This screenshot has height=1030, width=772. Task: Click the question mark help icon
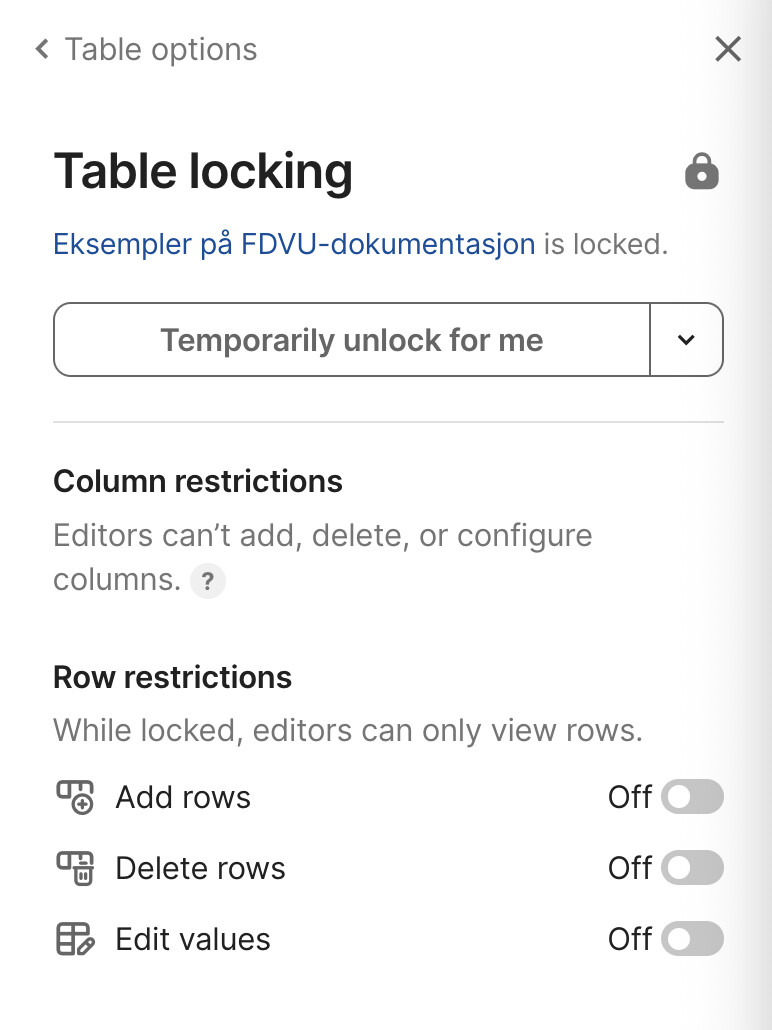pos(207,581)
